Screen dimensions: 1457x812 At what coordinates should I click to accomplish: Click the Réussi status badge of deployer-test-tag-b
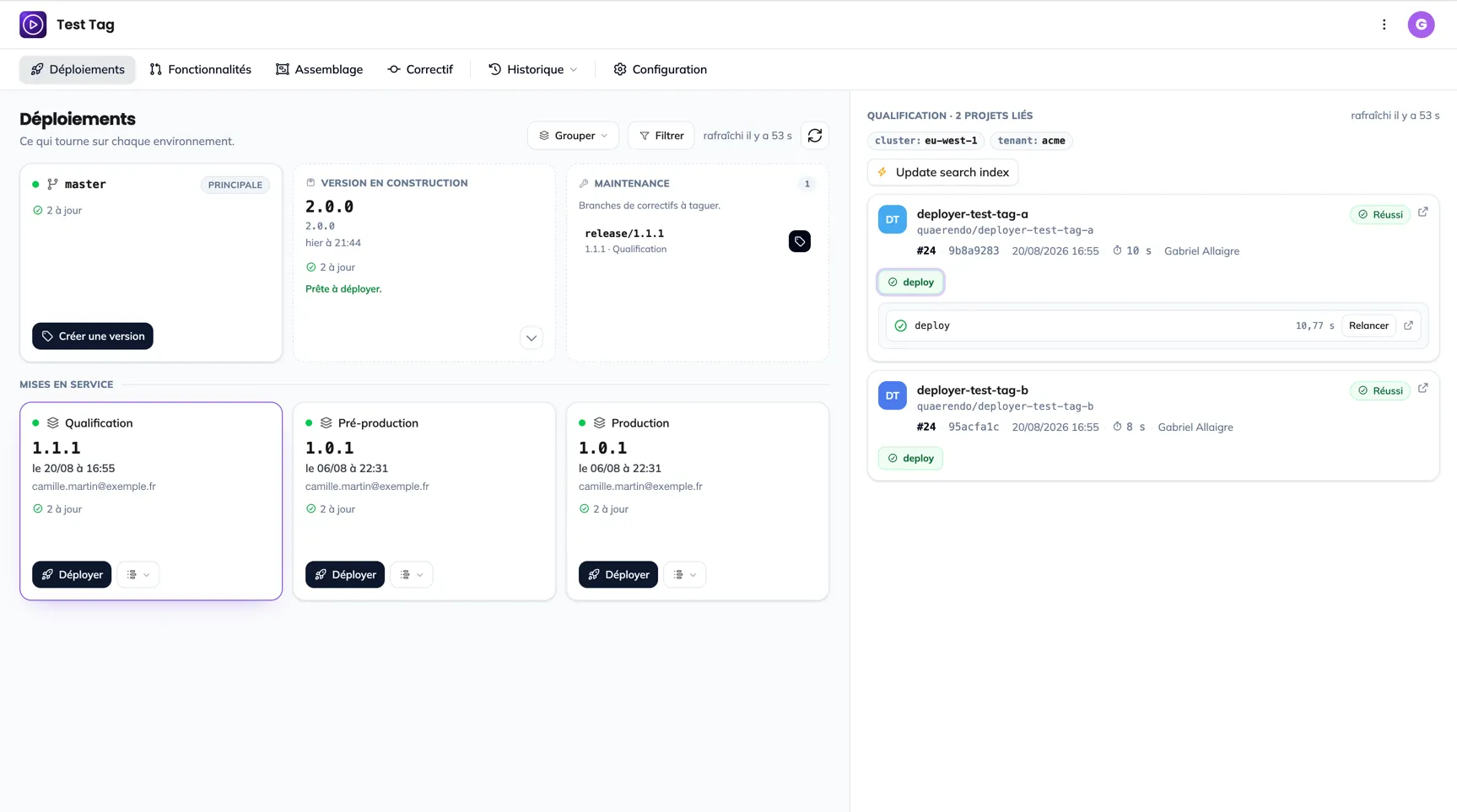[x=1379, y=391]
